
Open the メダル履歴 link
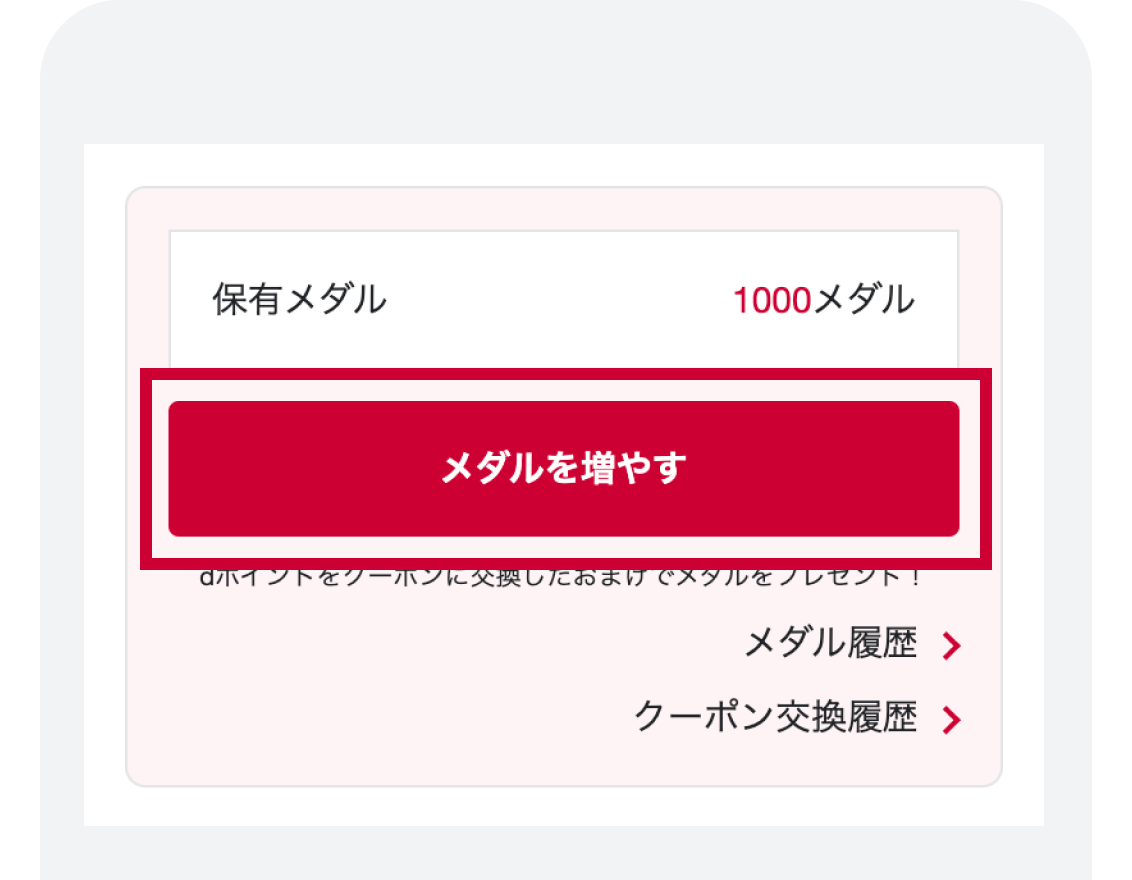[x=831, y=642]
